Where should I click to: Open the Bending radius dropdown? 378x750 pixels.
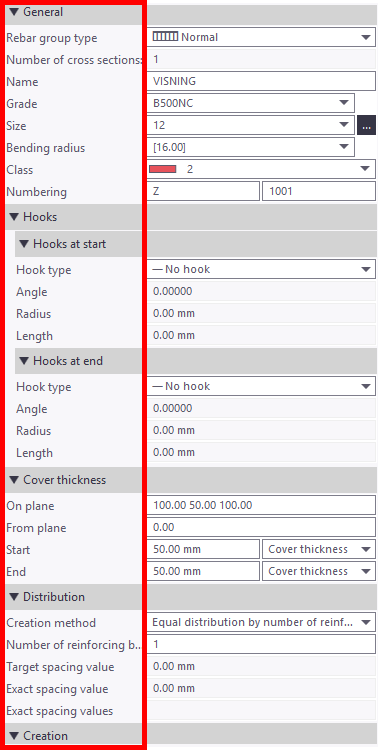(x=251, y=147)
